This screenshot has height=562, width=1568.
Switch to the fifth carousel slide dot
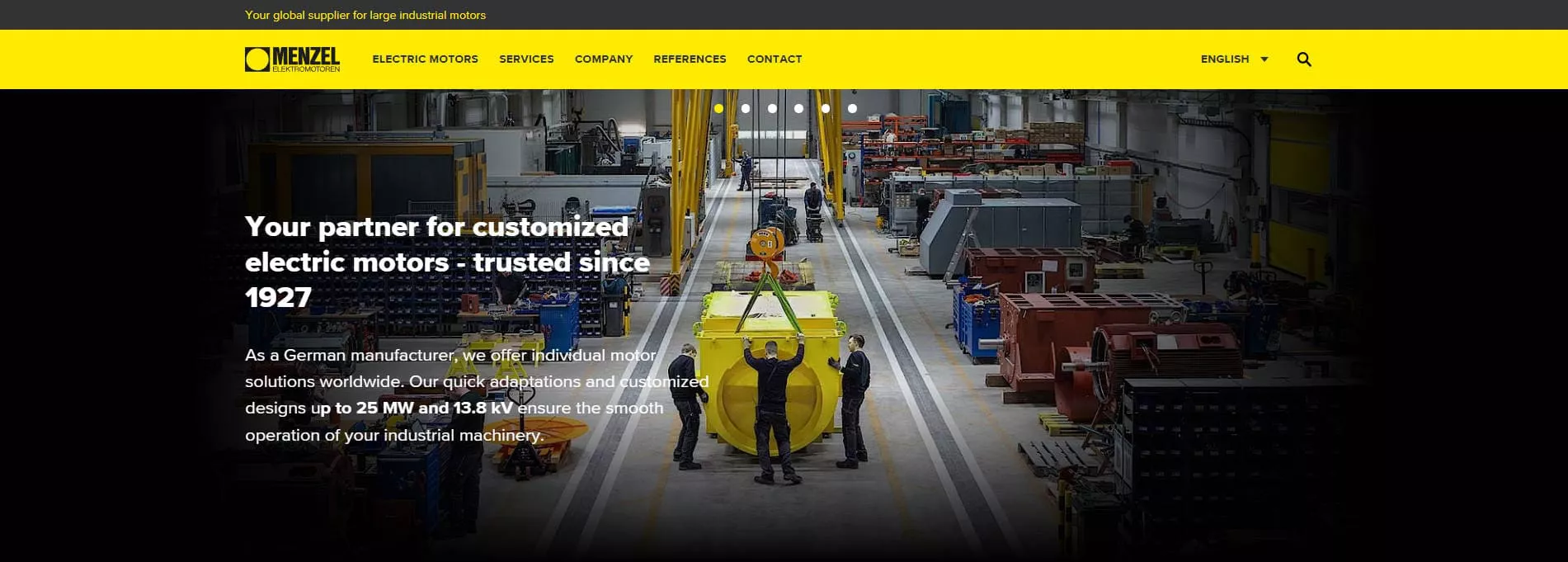826,108
